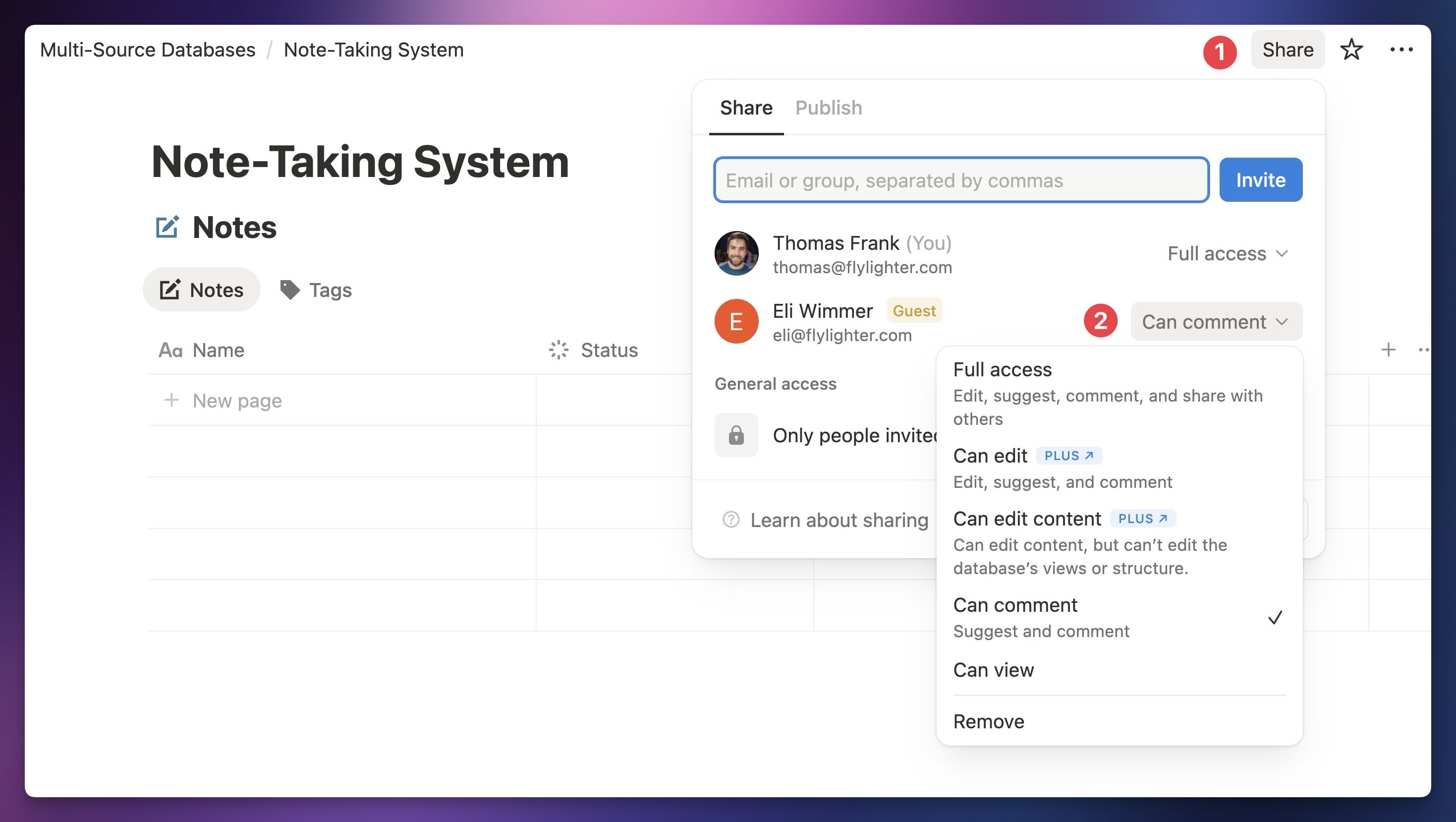This screenshot has width=1456, height=822.
Task: Click the email or group input field
Action: [961, 180]
